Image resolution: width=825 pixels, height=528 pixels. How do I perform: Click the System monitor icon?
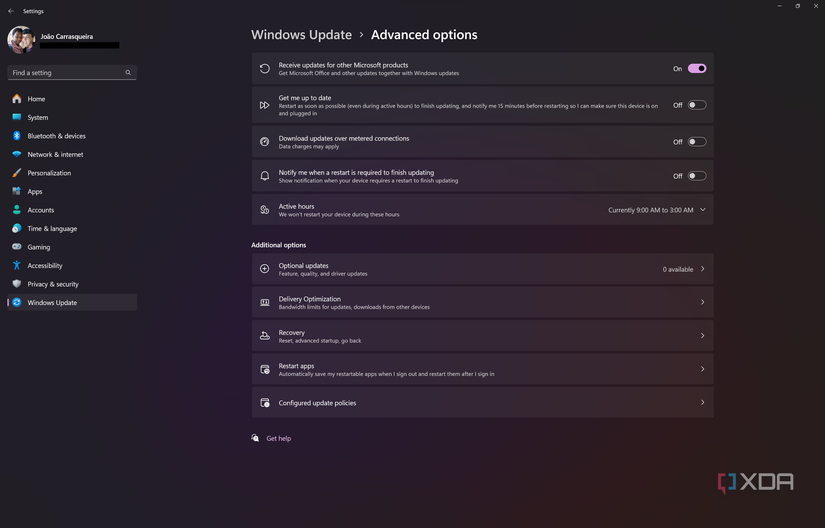point(17,117)
